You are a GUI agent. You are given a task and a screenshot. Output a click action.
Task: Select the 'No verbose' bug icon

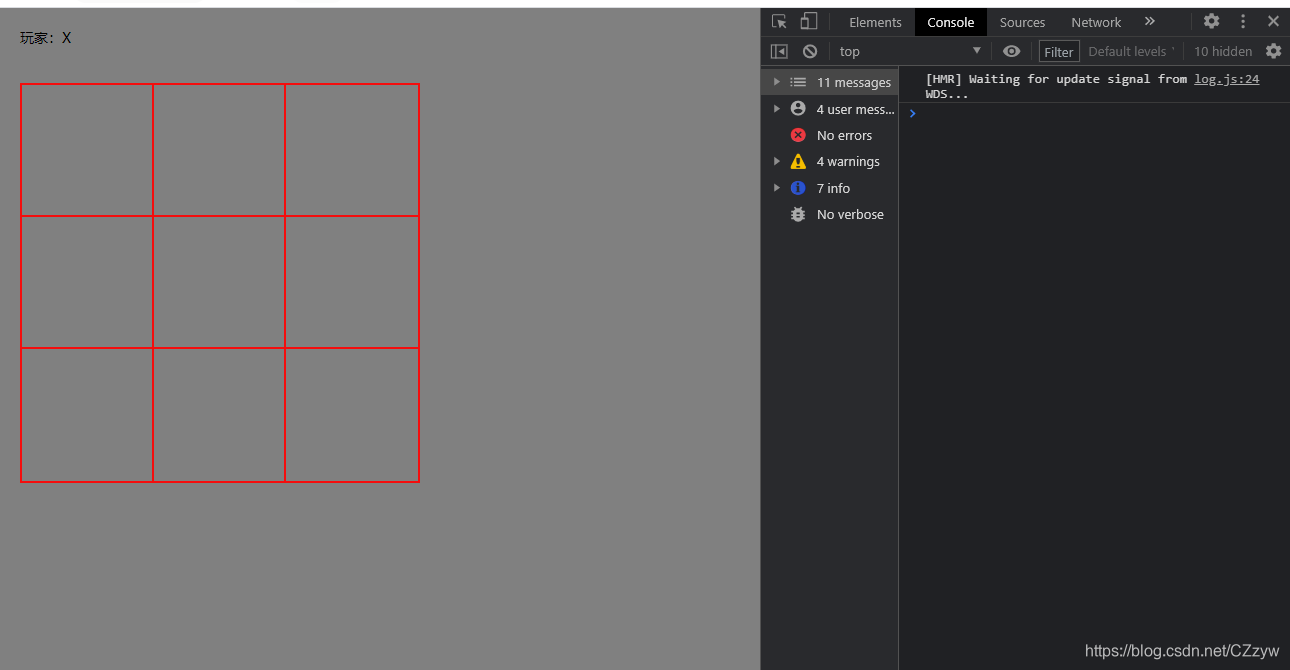(x=798, y=214)
